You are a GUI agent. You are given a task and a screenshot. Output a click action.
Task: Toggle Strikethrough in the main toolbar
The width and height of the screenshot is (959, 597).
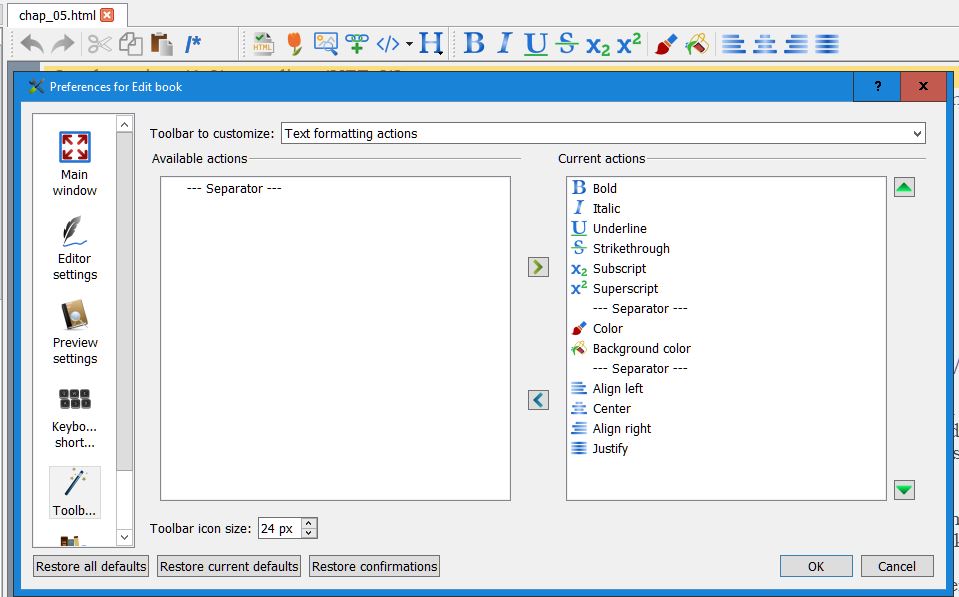click(x=566, y=43)
